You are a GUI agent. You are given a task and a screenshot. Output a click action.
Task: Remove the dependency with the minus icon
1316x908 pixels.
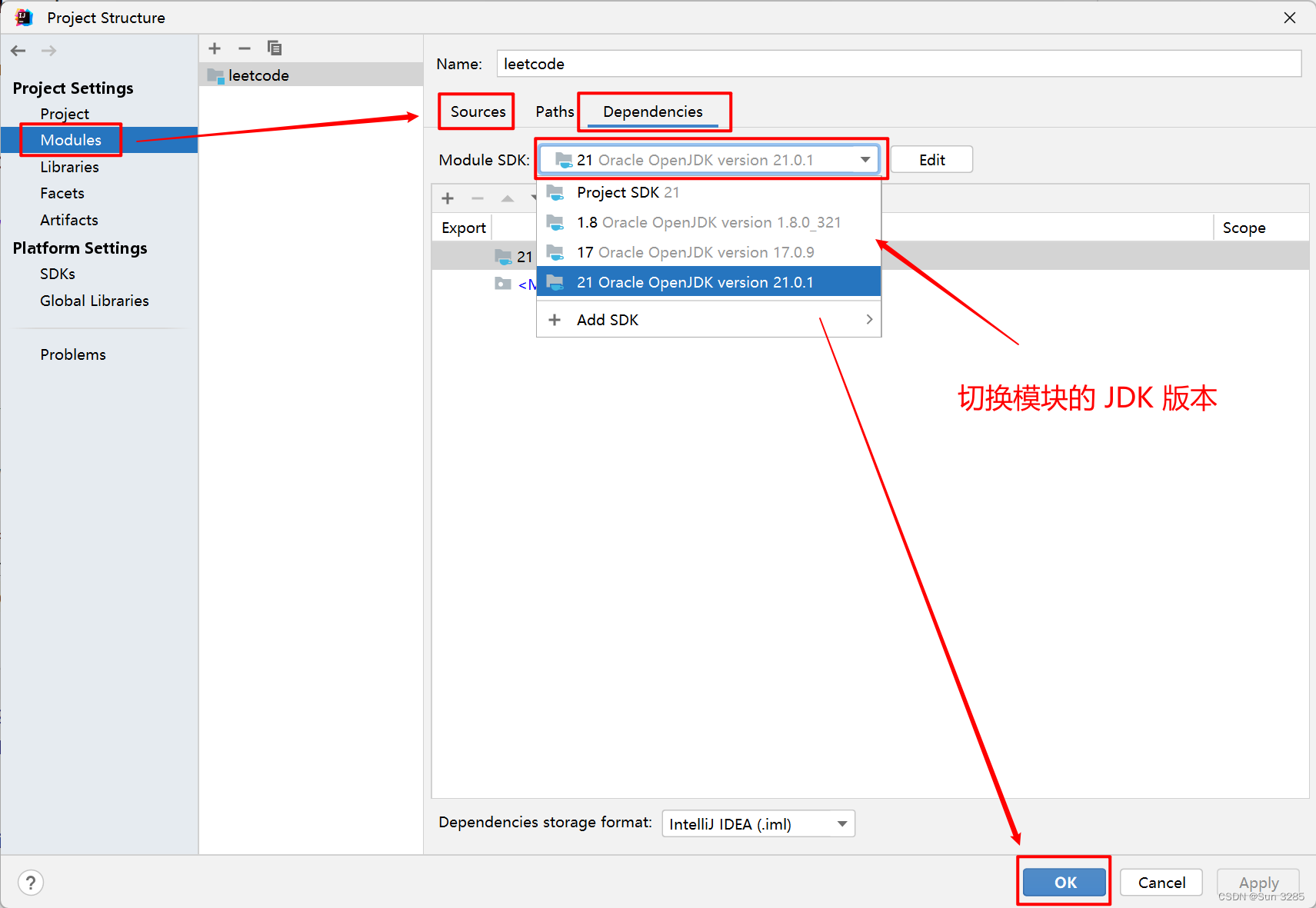click(x=478, y=198)
